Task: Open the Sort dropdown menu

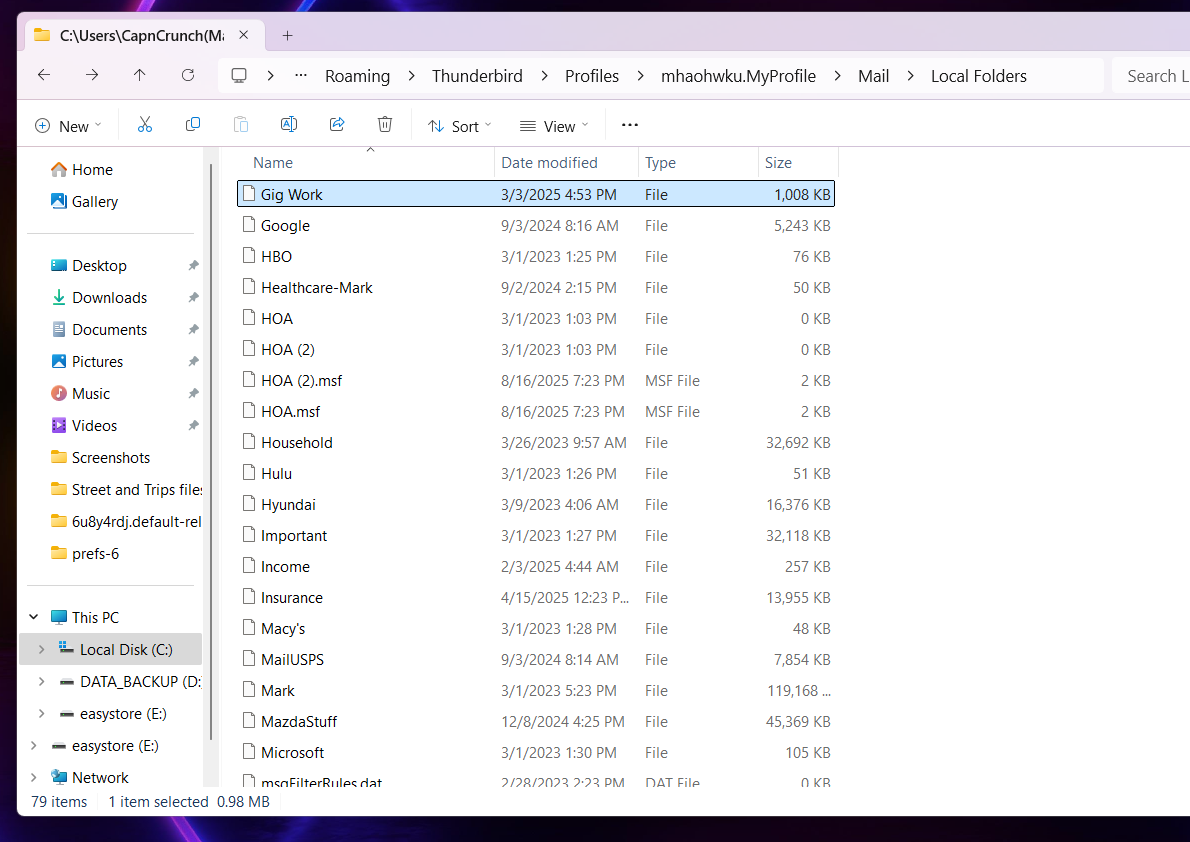Action: [x=459, y=126]
